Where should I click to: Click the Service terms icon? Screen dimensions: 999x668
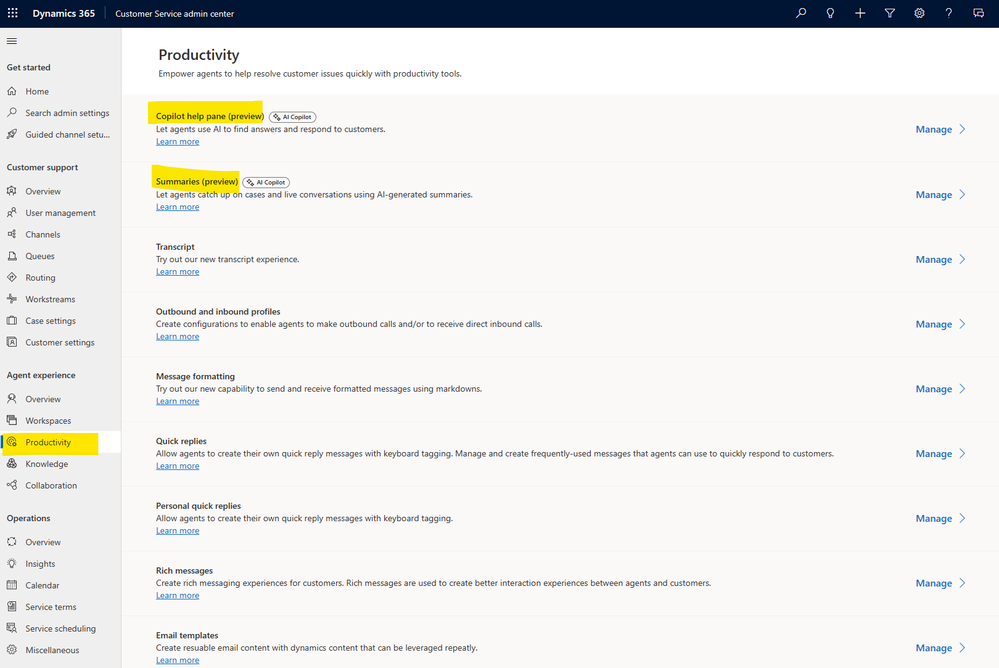tap(11, 607)
